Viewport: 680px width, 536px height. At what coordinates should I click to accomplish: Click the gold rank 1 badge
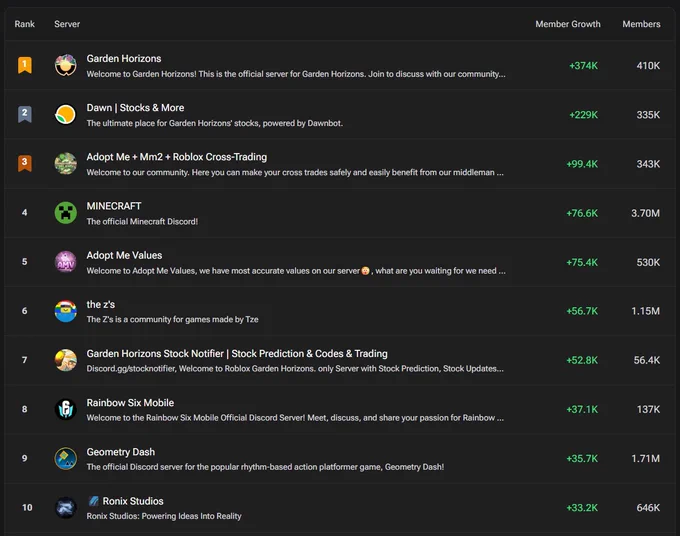pyautogui.click(x=25, y=65)
